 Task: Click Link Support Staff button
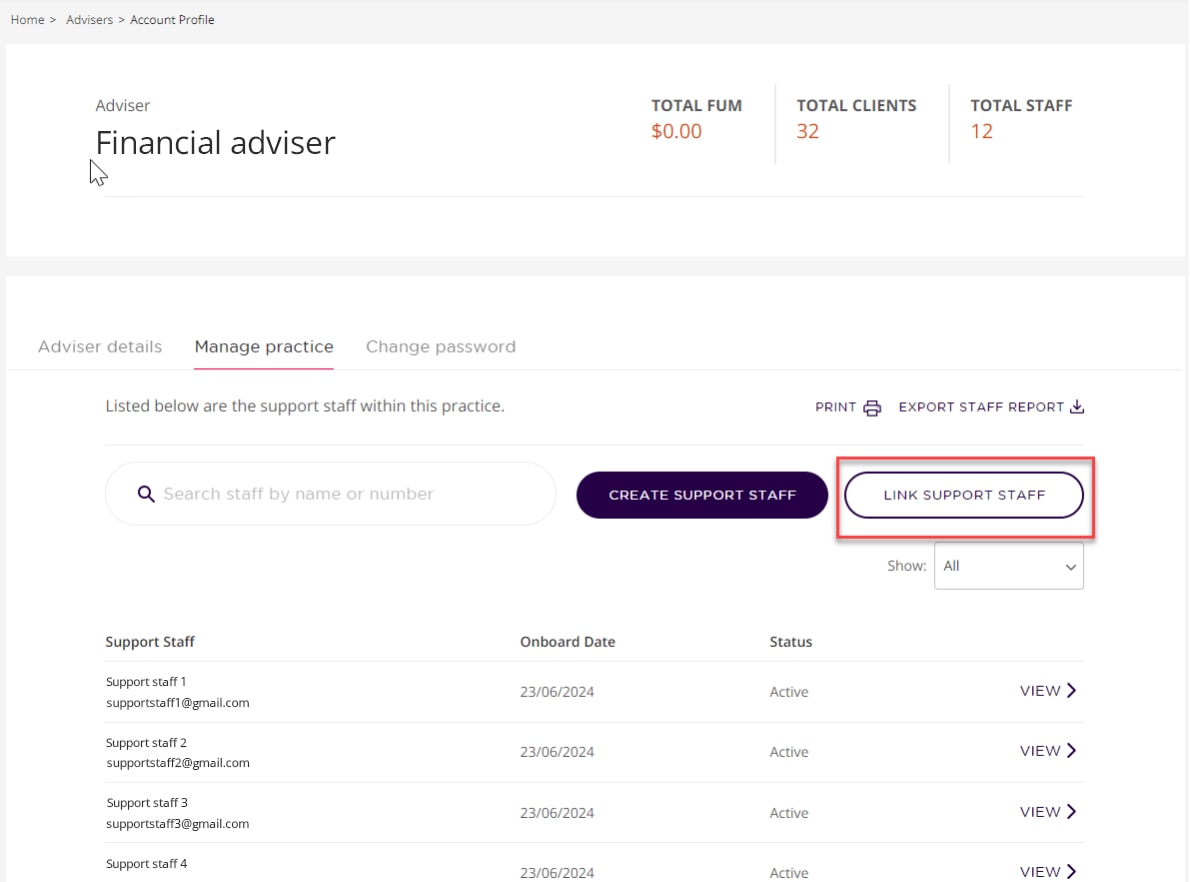click(964, 495)
